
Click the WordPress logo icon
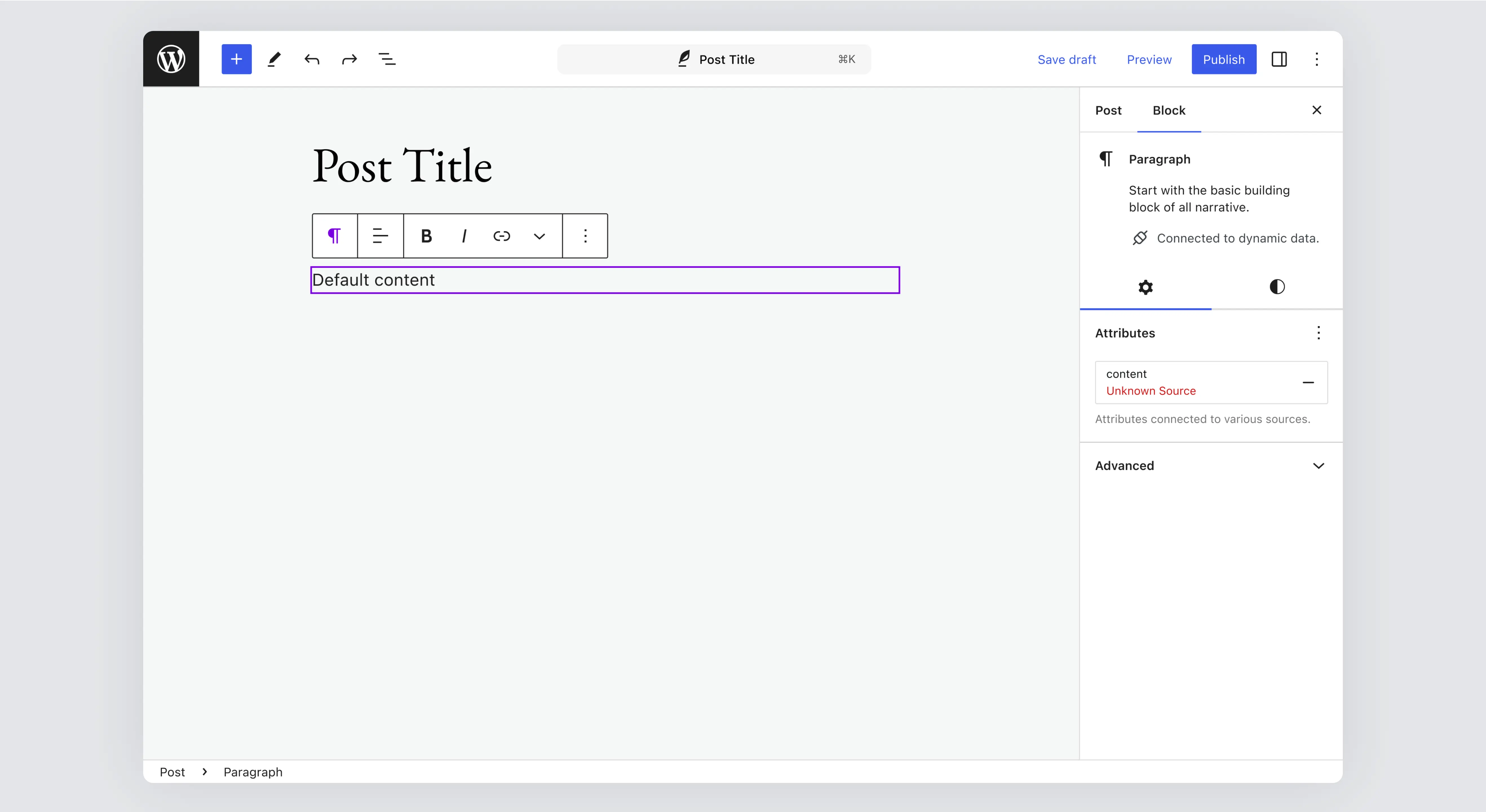171,59
